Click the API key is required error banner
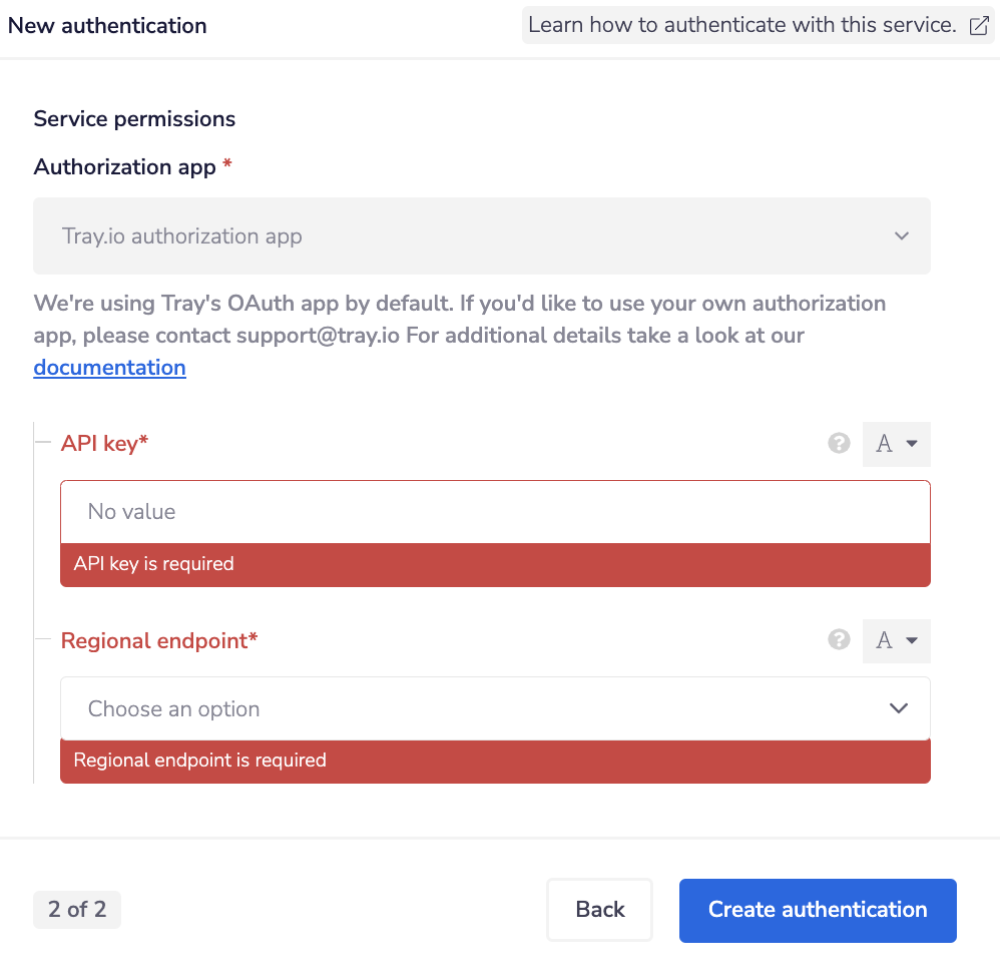The height and width of the screenshot is (974, 1000). point(495,564)
